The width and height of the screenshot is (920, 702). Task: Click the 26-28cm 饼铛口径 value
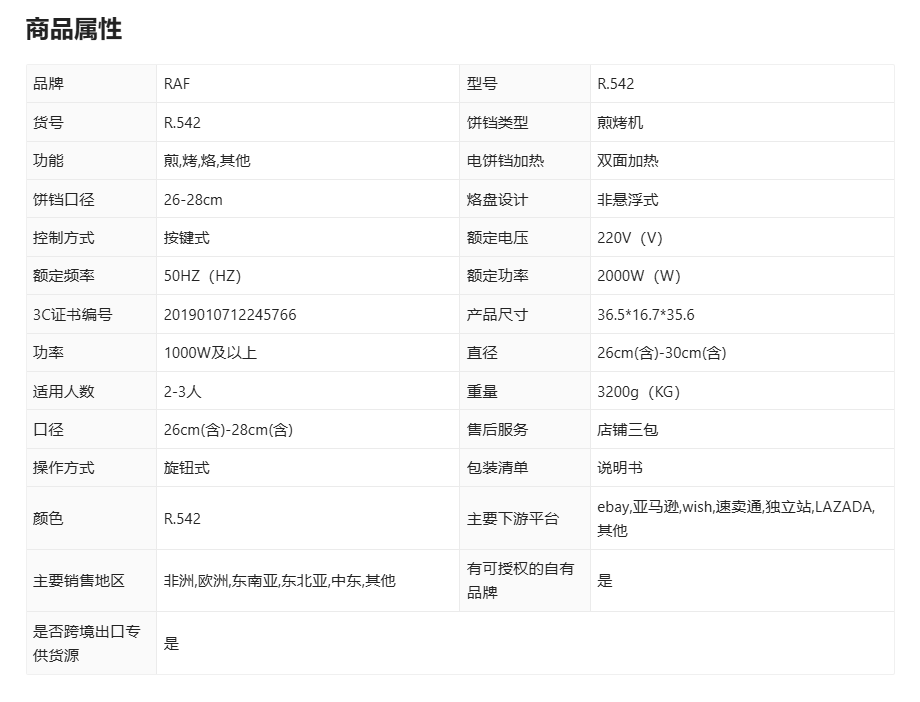pos(193,199)
